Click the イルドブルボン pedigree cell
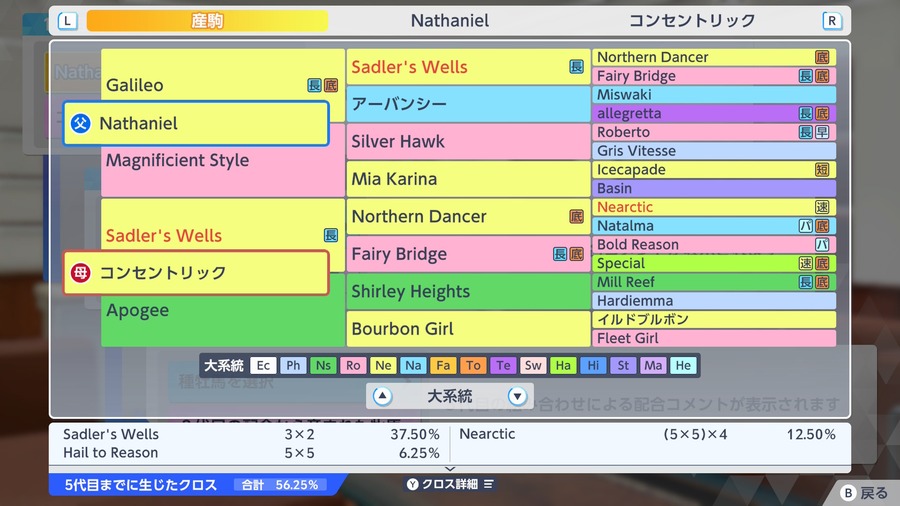This screenshot has width=900, height=506. (713, 320)
